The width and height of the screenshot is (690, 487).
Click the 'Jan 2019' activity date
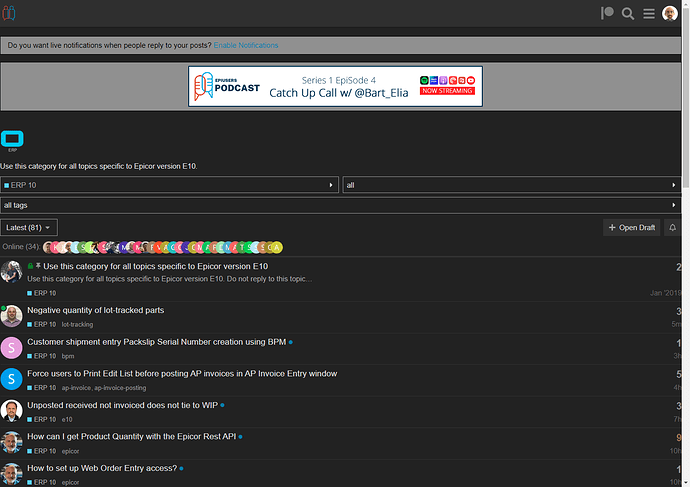(x=665, y=293)
